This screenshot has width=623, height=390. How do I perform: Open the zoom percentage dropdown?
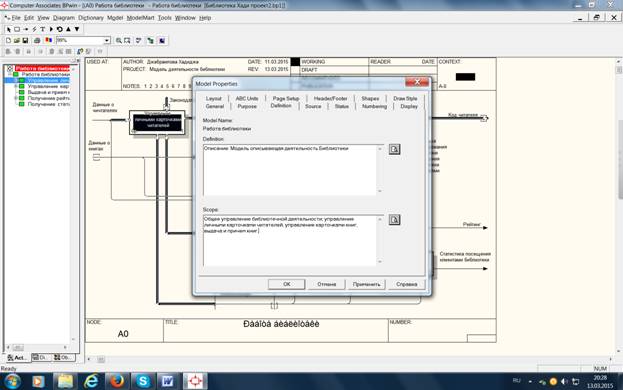pyautogui.click(x=107, y=41)
